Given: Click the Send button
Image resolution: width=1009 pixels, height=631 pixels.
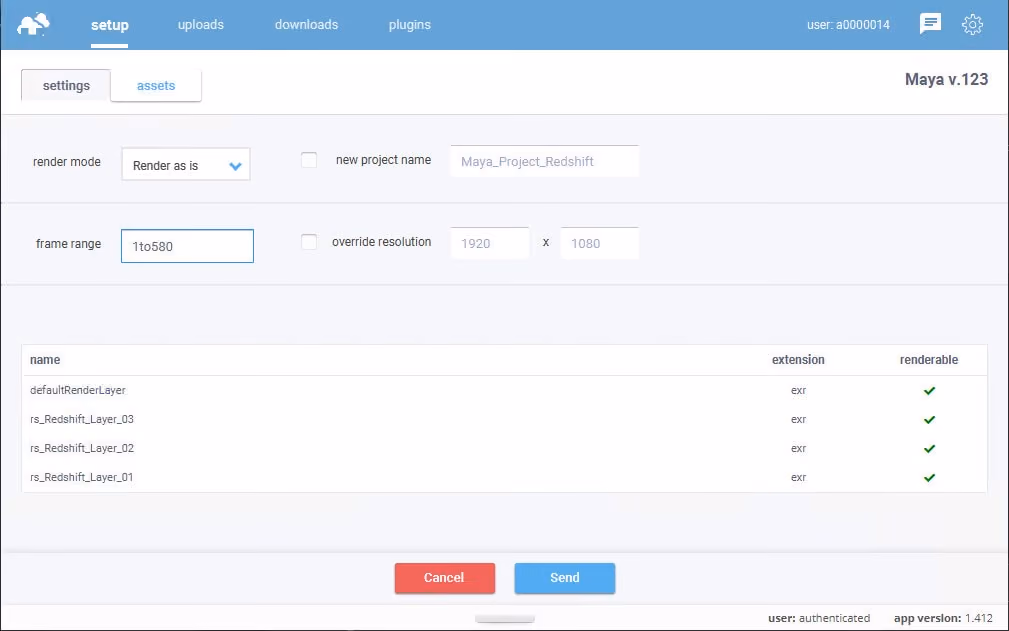Looking at the screenshot, I should pyautogui.click(x=564, y=578).
